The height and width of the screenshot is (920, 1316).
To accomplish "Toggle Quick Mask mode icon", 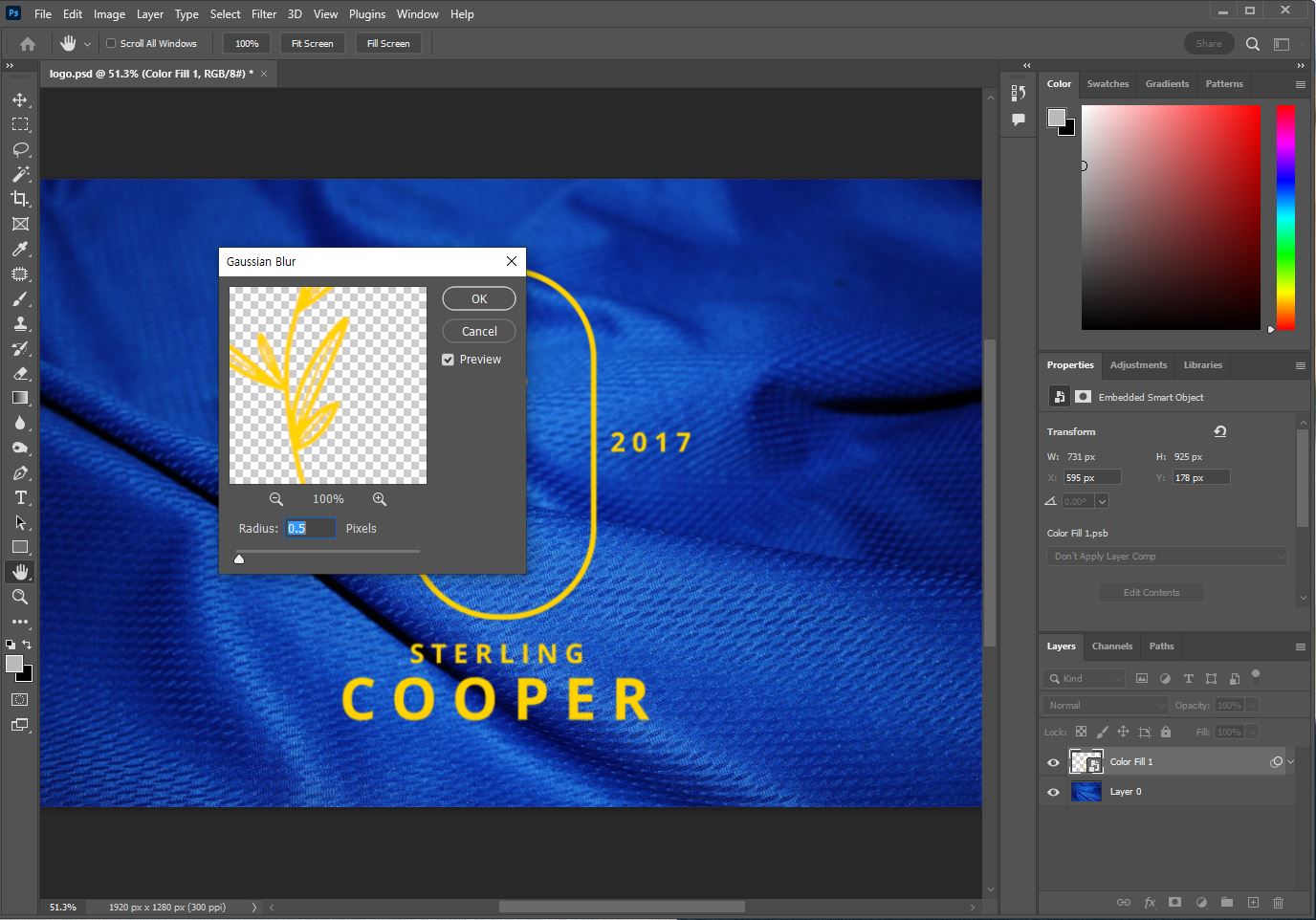I will tap(20, 700).
